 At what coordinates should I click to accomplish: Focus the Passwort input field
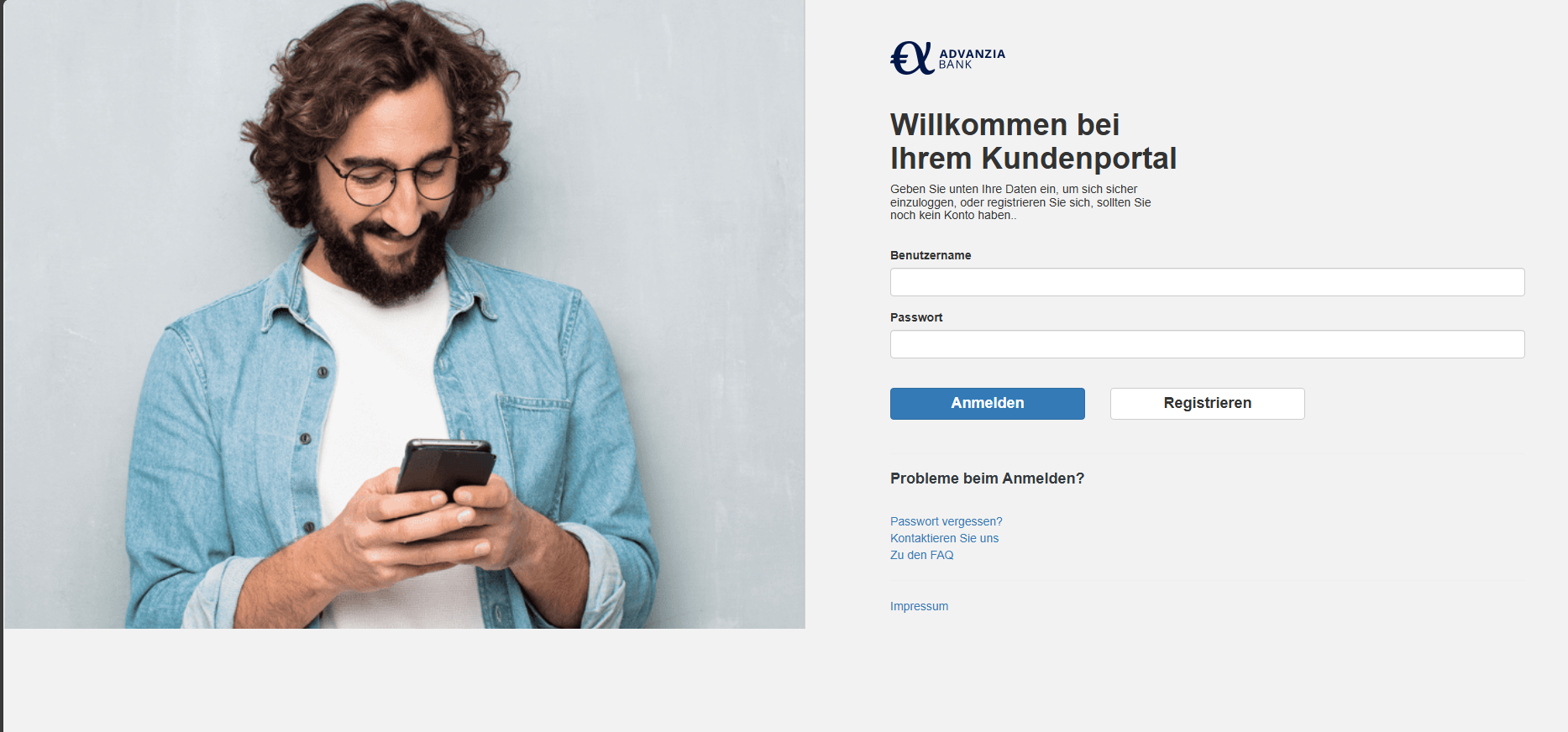(1207, 344)
